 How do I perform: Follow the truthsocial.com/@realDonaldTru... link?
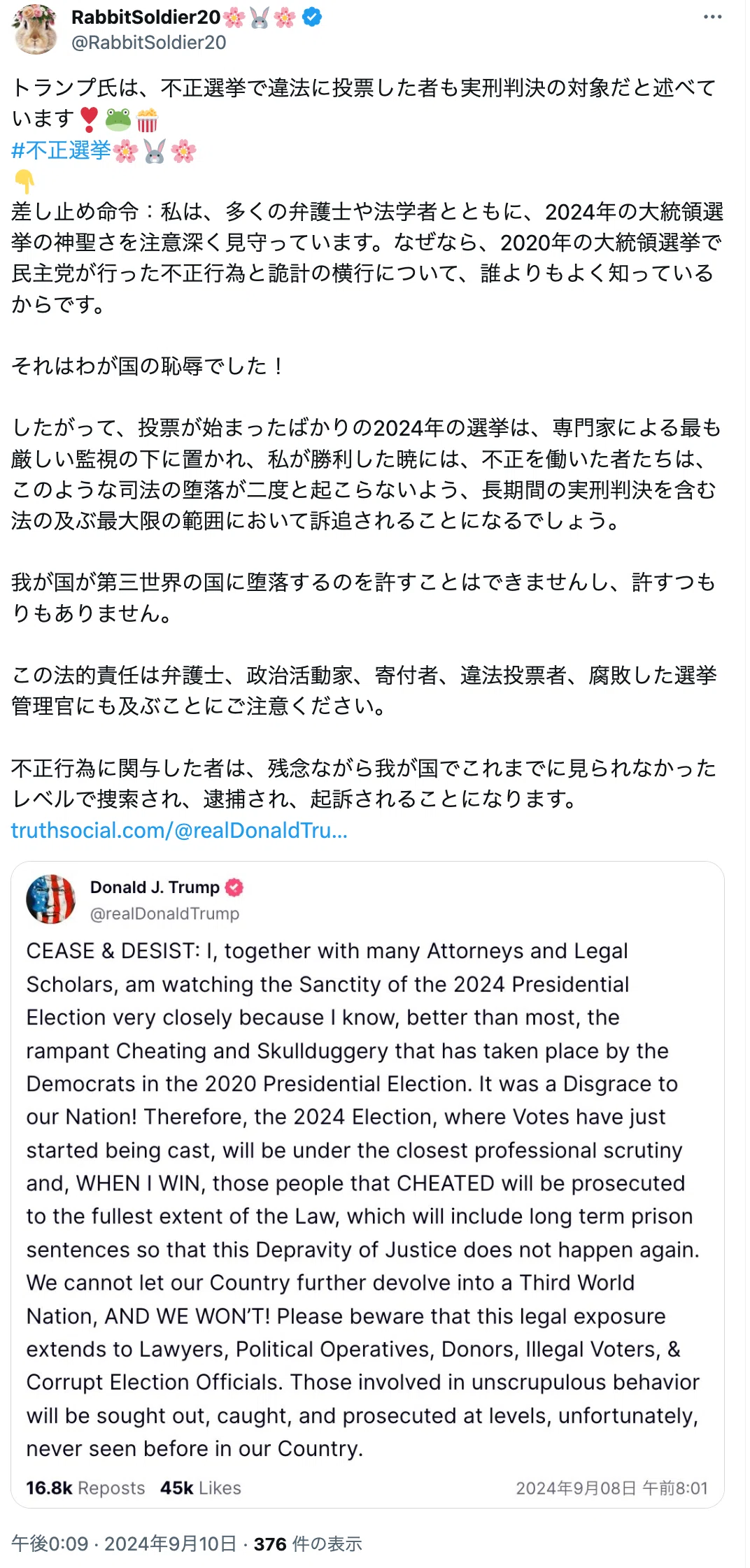[x=179, y=830]
